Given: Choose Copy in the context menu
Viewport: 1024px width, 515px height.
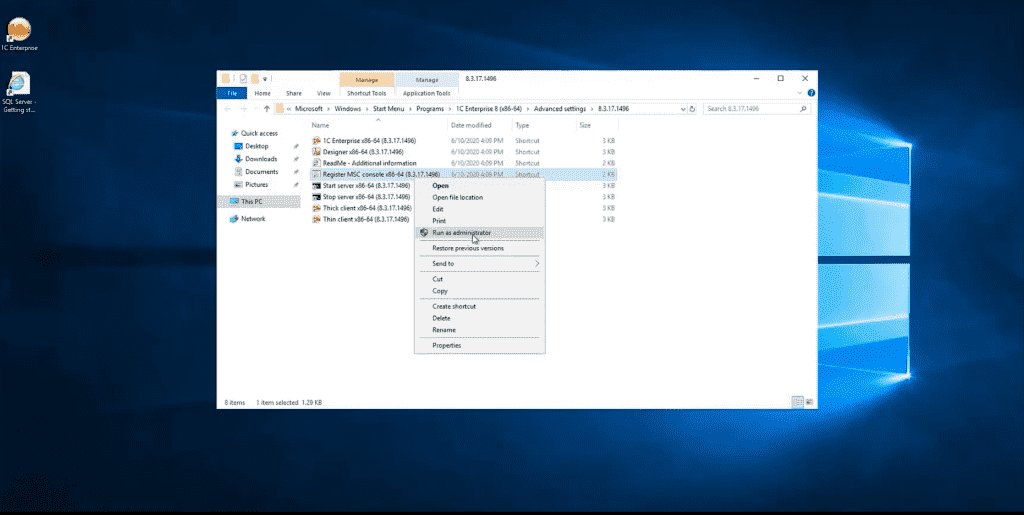Looking at the screenshot, I should coord(479,290).
